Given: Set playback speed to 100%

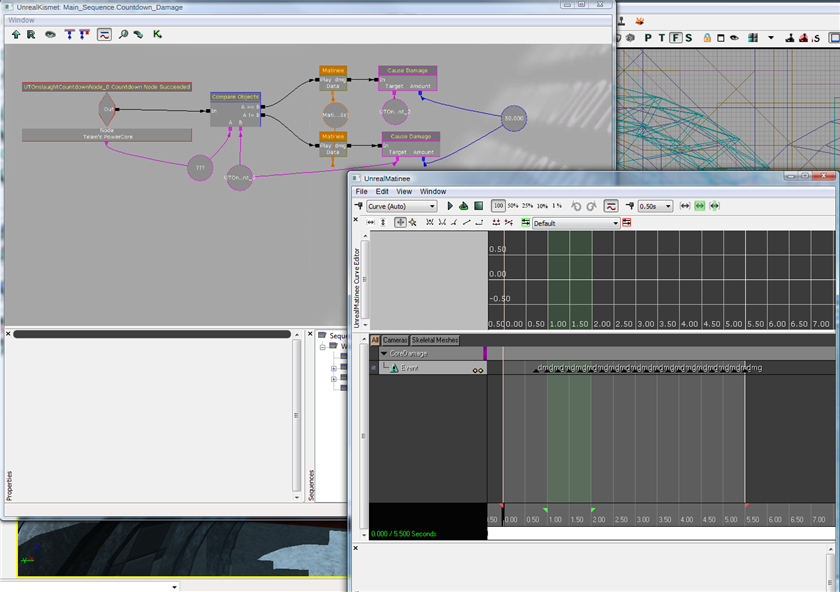Looking at the screenshot, I should click(498, 206).
